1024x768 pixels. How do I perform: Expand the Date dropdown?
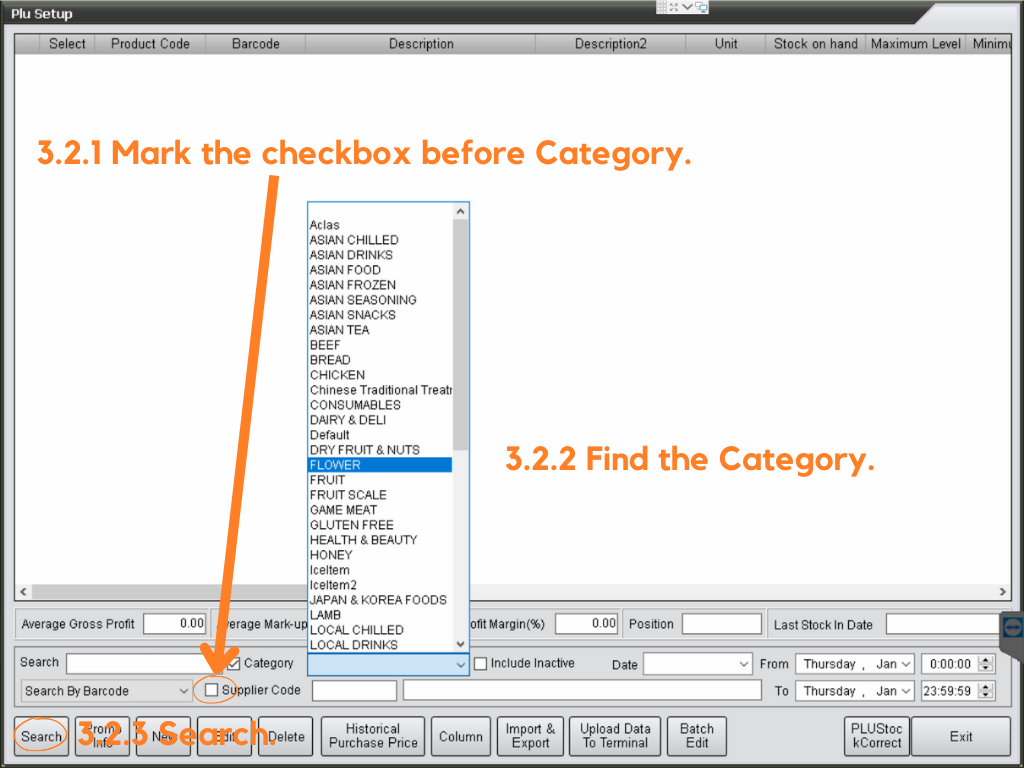(697, 664)
